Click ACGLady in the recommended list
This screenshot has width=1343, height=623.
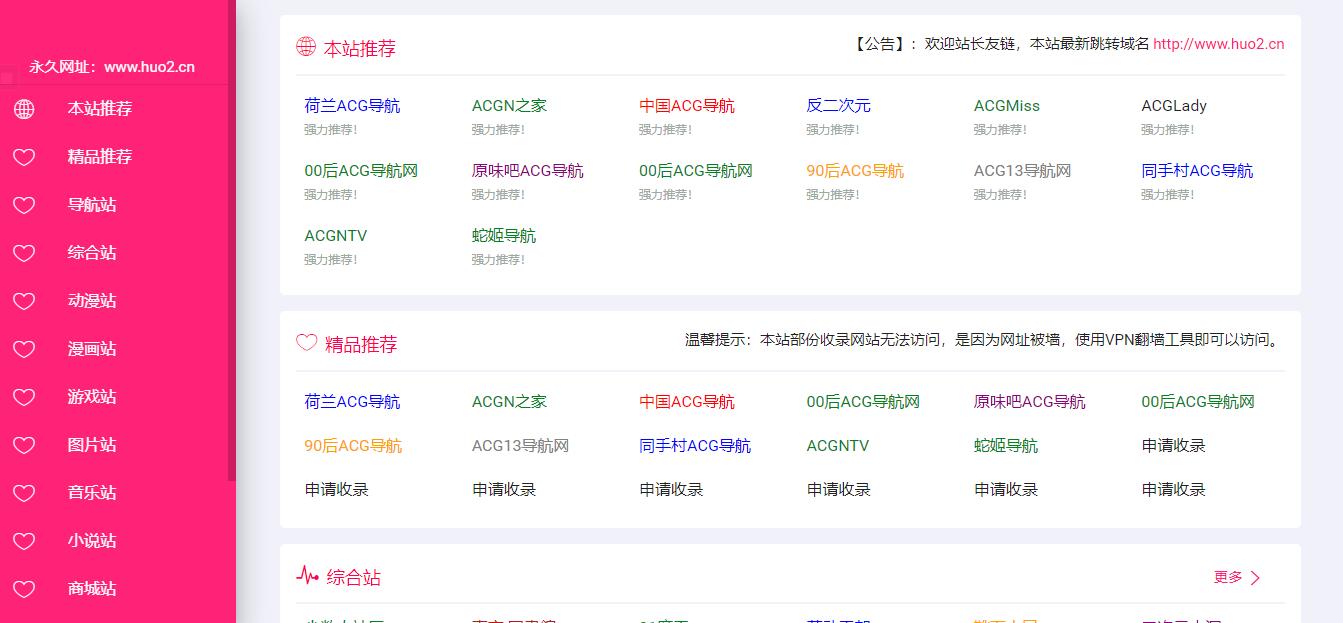click(x=1173, y=106)
